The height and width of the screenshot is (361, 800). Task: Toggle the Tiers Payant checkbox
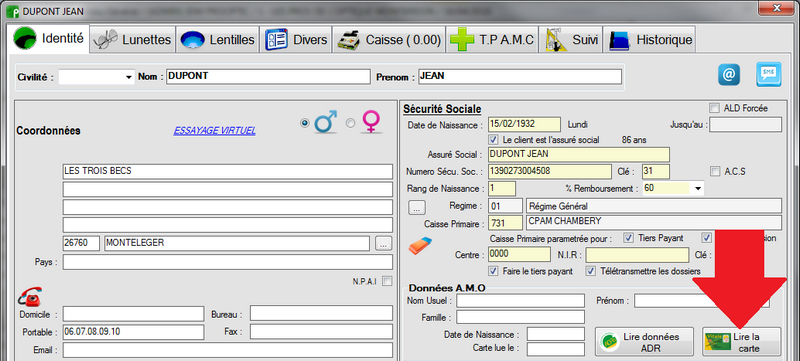click(629, 238)
